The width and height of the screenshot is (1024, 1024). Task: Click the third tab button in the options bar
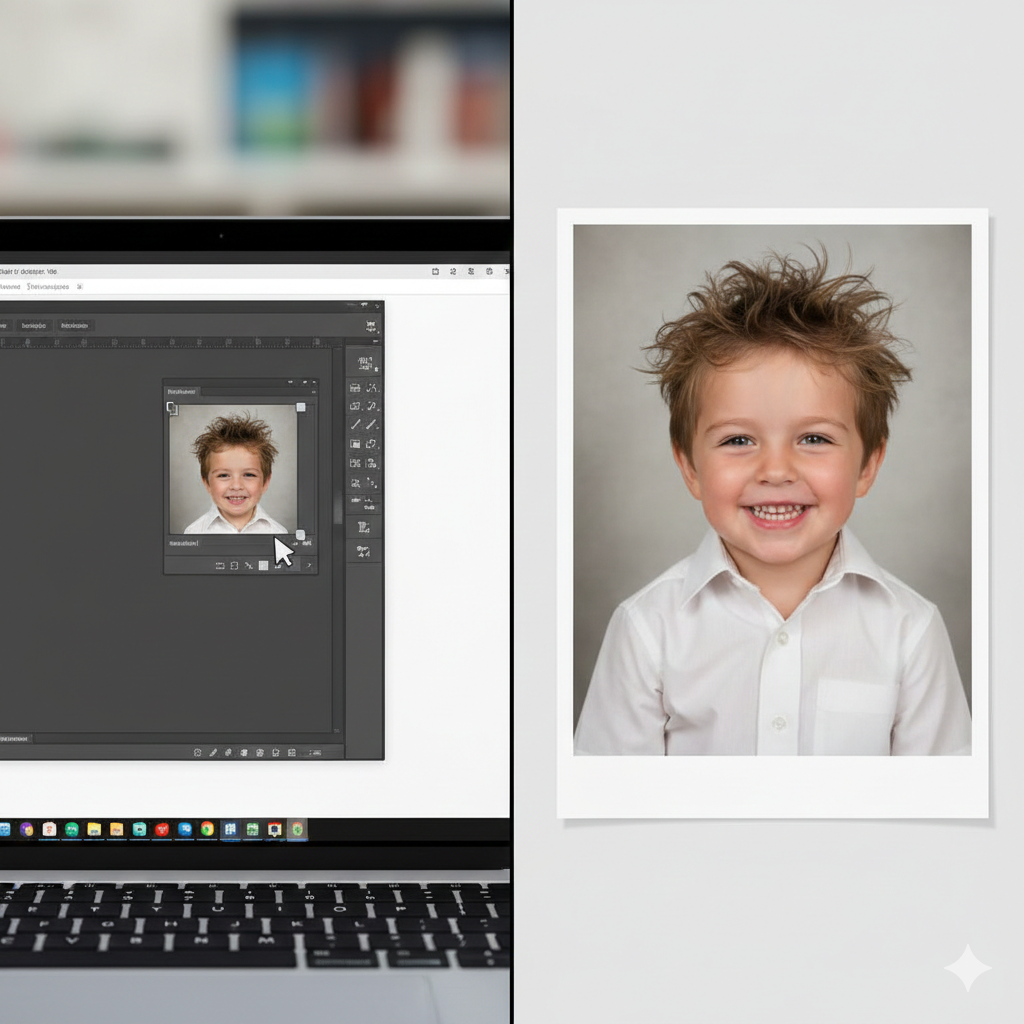[74, 326]
